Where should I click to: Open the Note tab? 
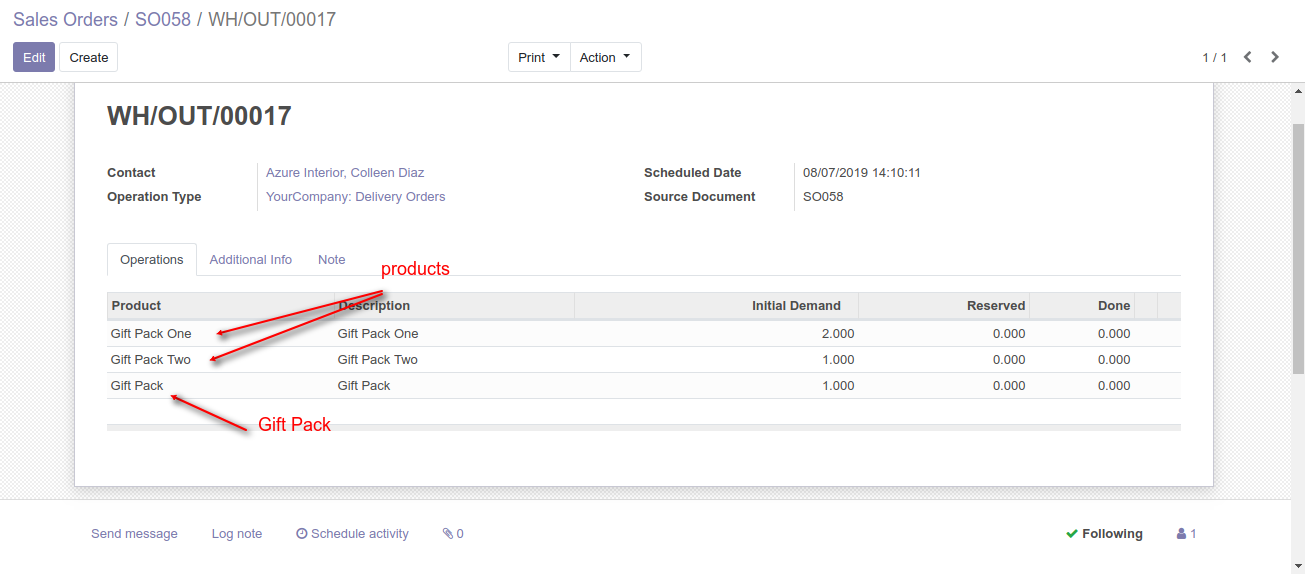[332, 260]
